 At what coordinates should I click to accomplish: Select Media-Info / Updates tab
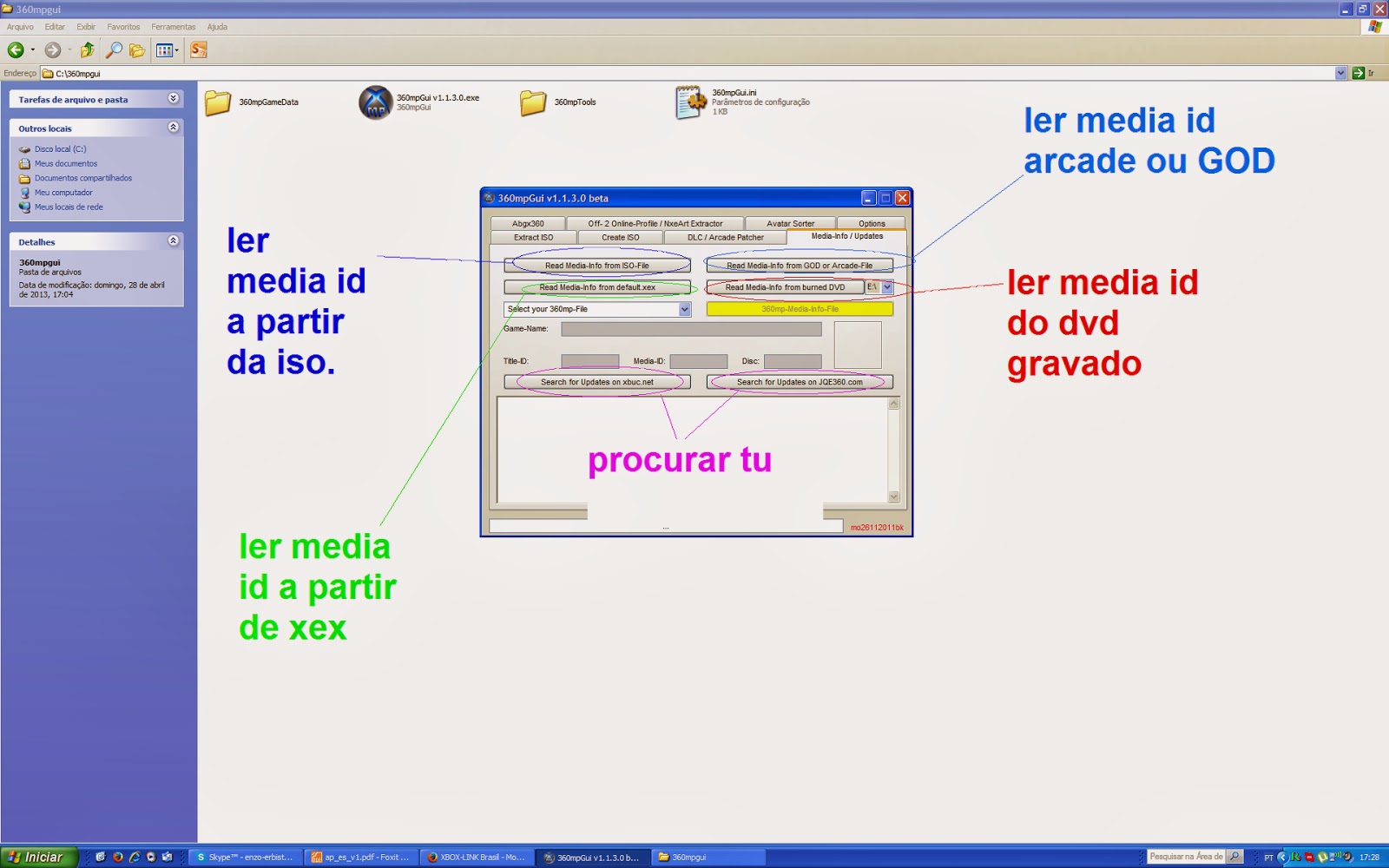(x=847, y=236)
